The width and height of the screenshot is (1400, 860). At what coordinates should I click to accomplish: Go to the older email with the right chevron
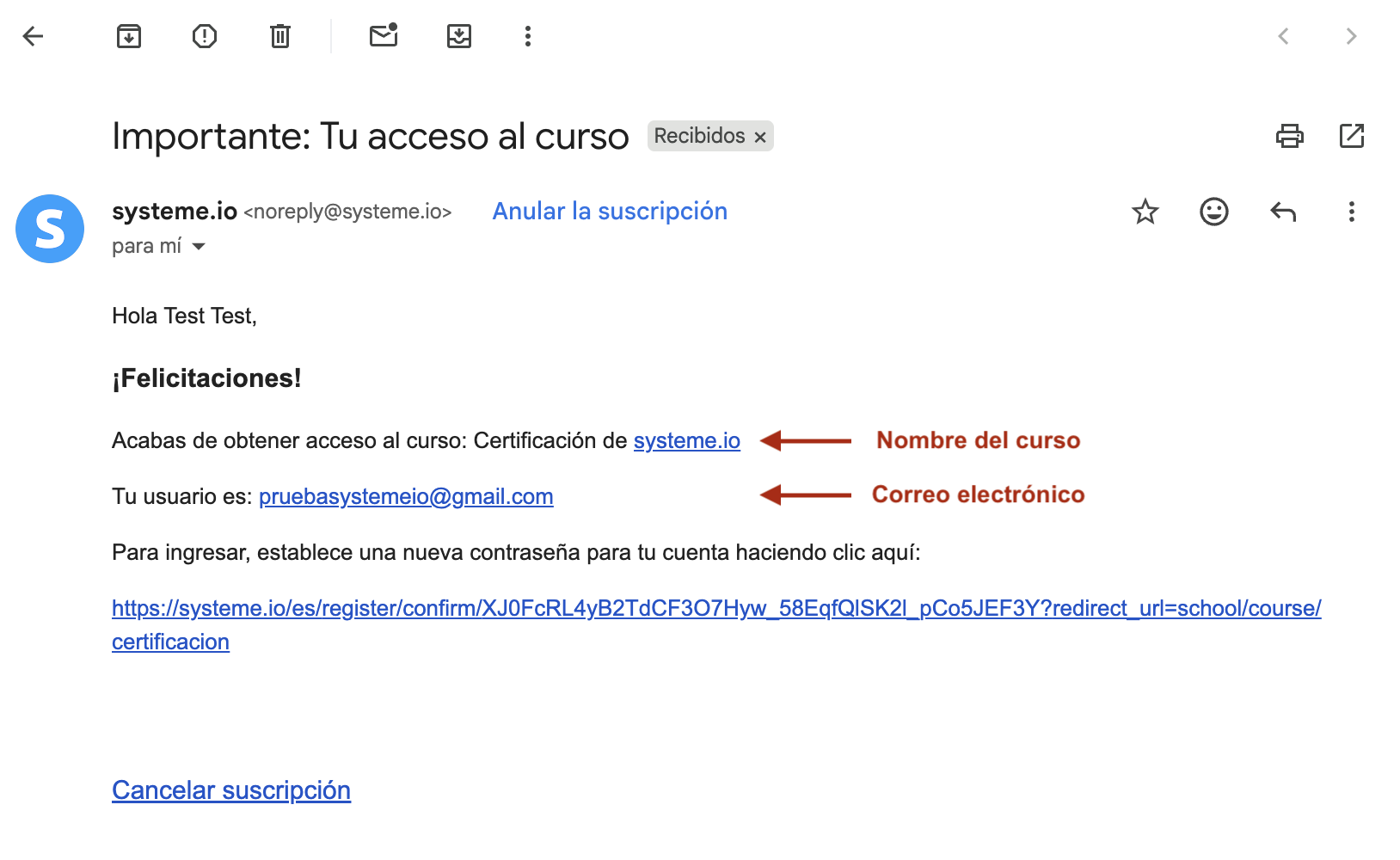pos(1351,36)
